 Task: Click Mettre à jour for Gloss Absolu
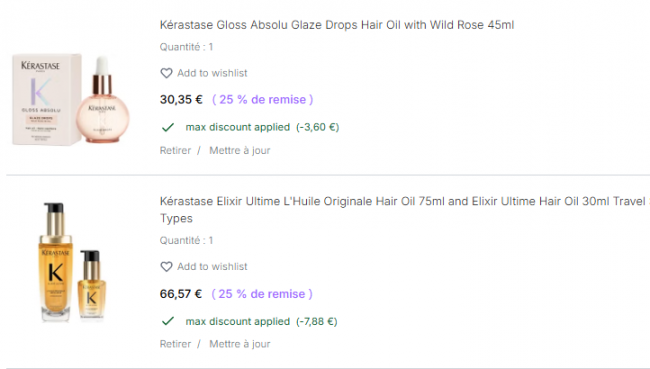point(240,151)
